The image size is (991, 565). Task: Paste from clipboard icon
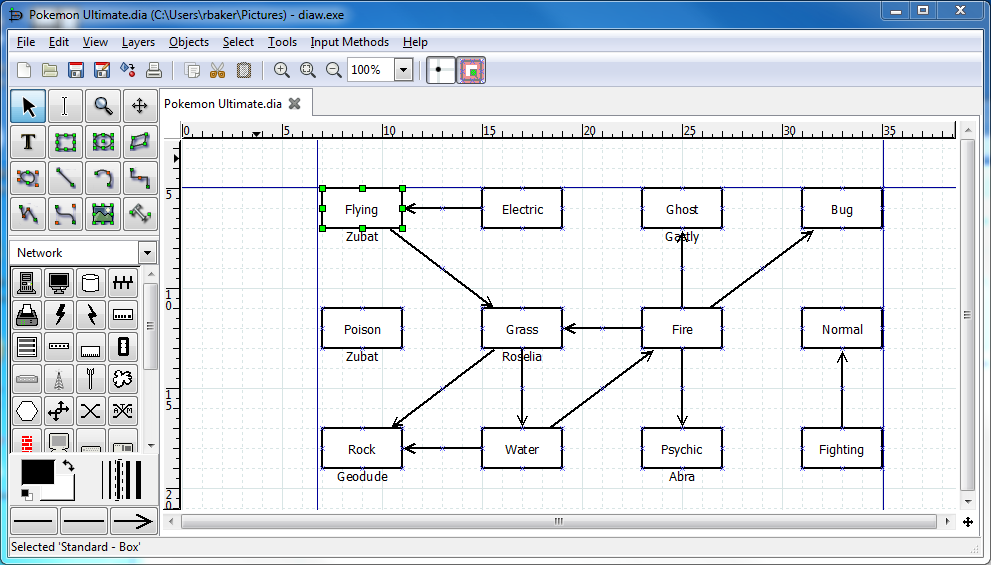coord(244,70)
